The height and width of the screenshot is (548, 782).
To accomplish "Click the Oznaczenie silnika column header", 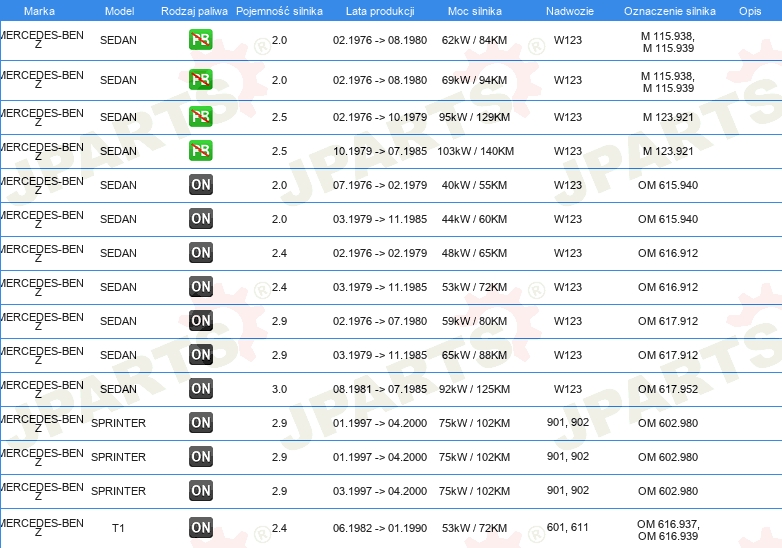I will click(x=670, y=11).
